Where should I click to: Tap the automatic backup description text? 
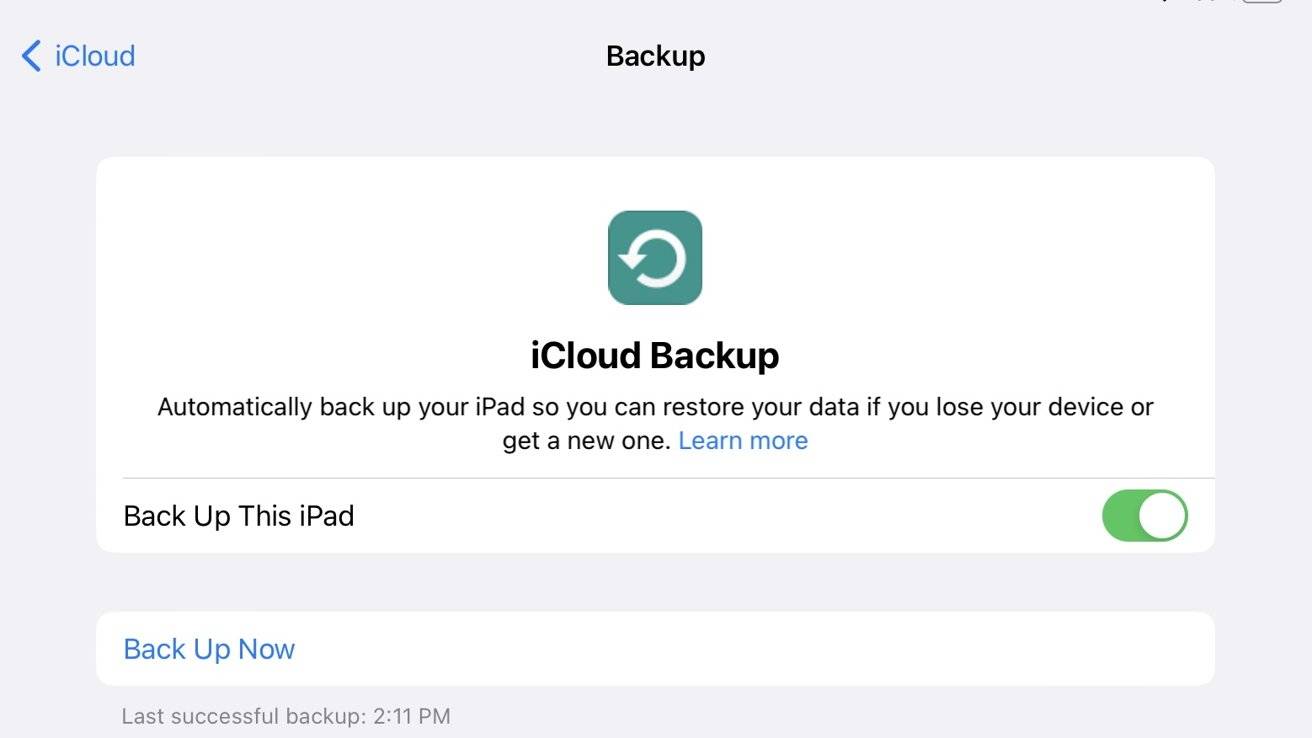click(655, 408)
